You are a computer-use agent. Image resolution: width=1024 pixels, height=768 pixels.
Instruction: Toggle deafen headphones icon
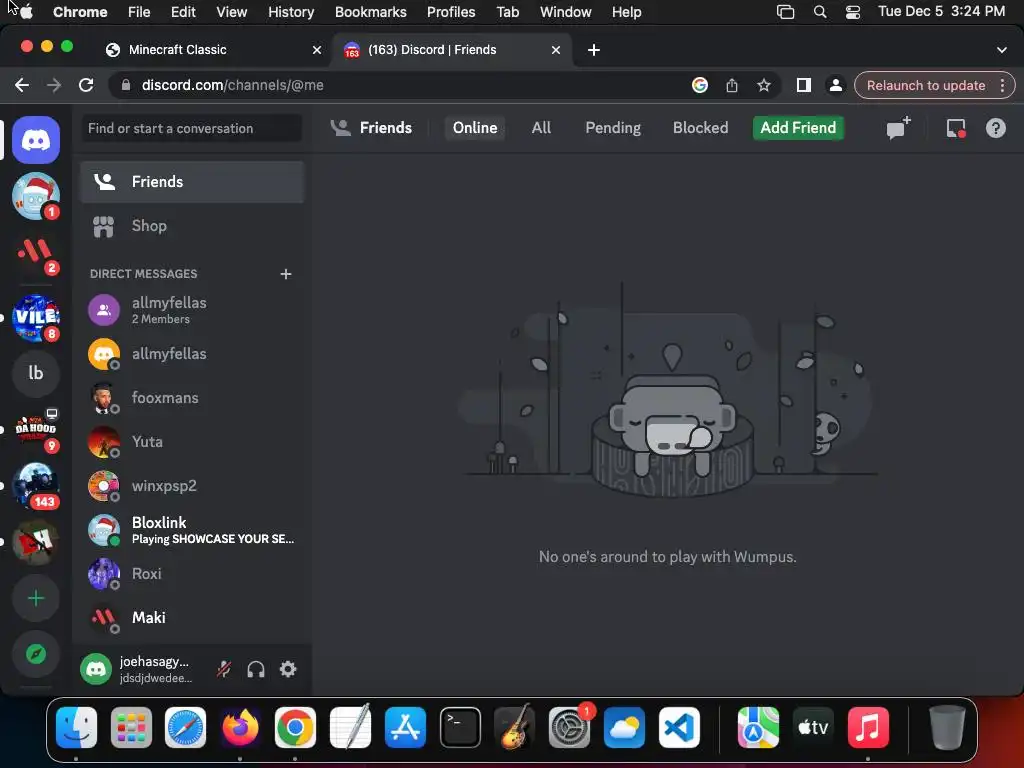pyautogui.click(x=256, y=669)
